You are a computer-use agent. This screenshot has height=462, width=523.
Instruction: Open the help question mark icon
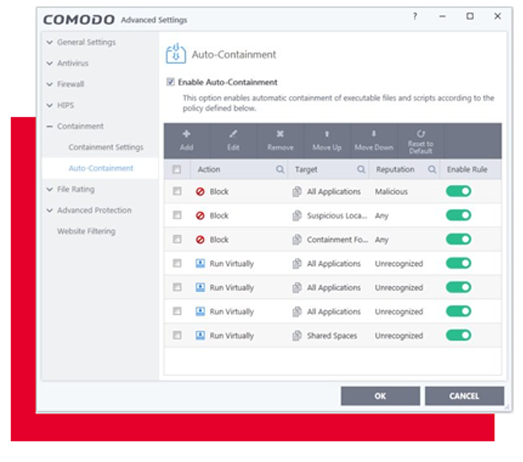pos(415,16)
